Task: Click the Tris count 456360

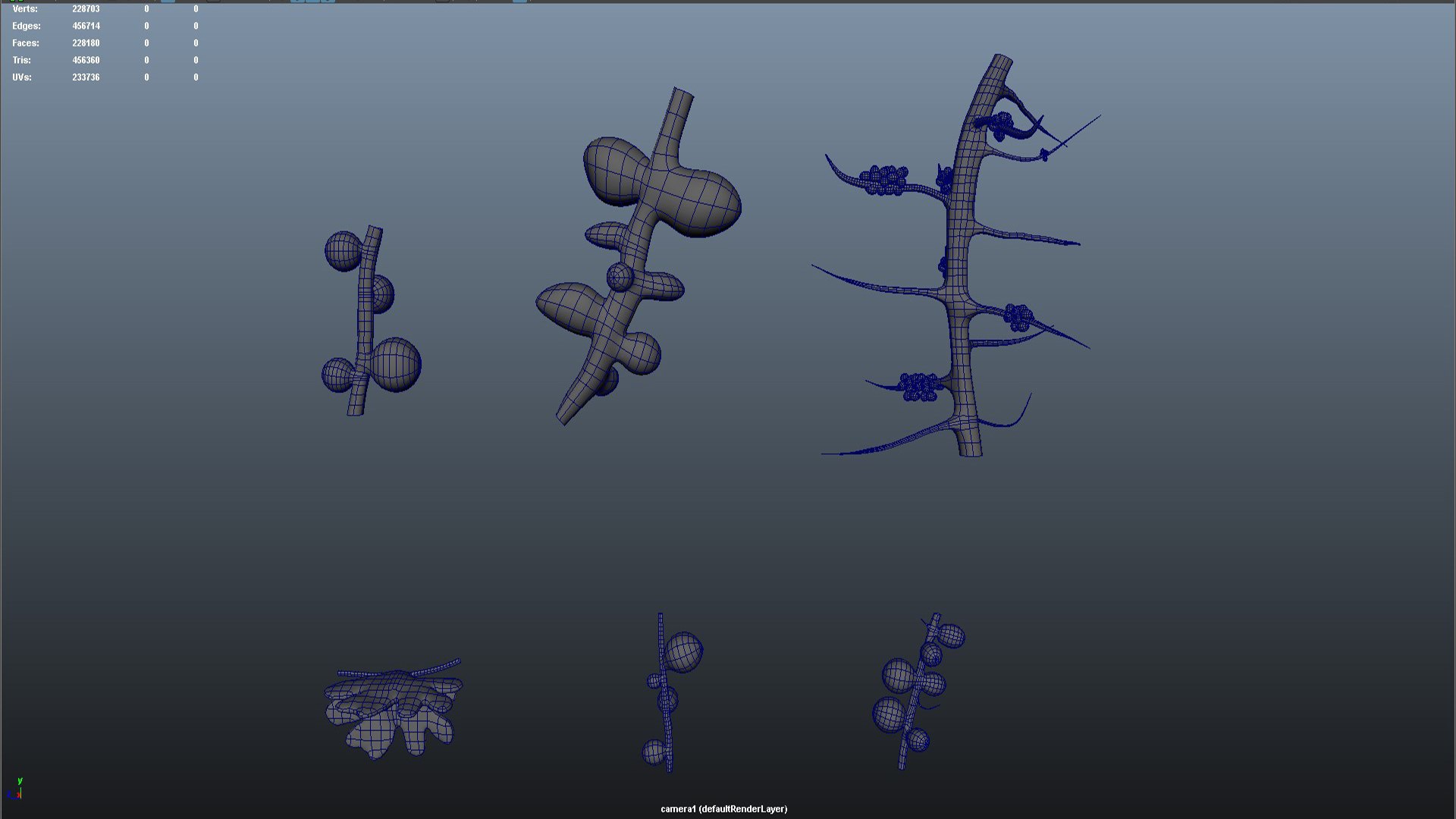Action: 86,60
